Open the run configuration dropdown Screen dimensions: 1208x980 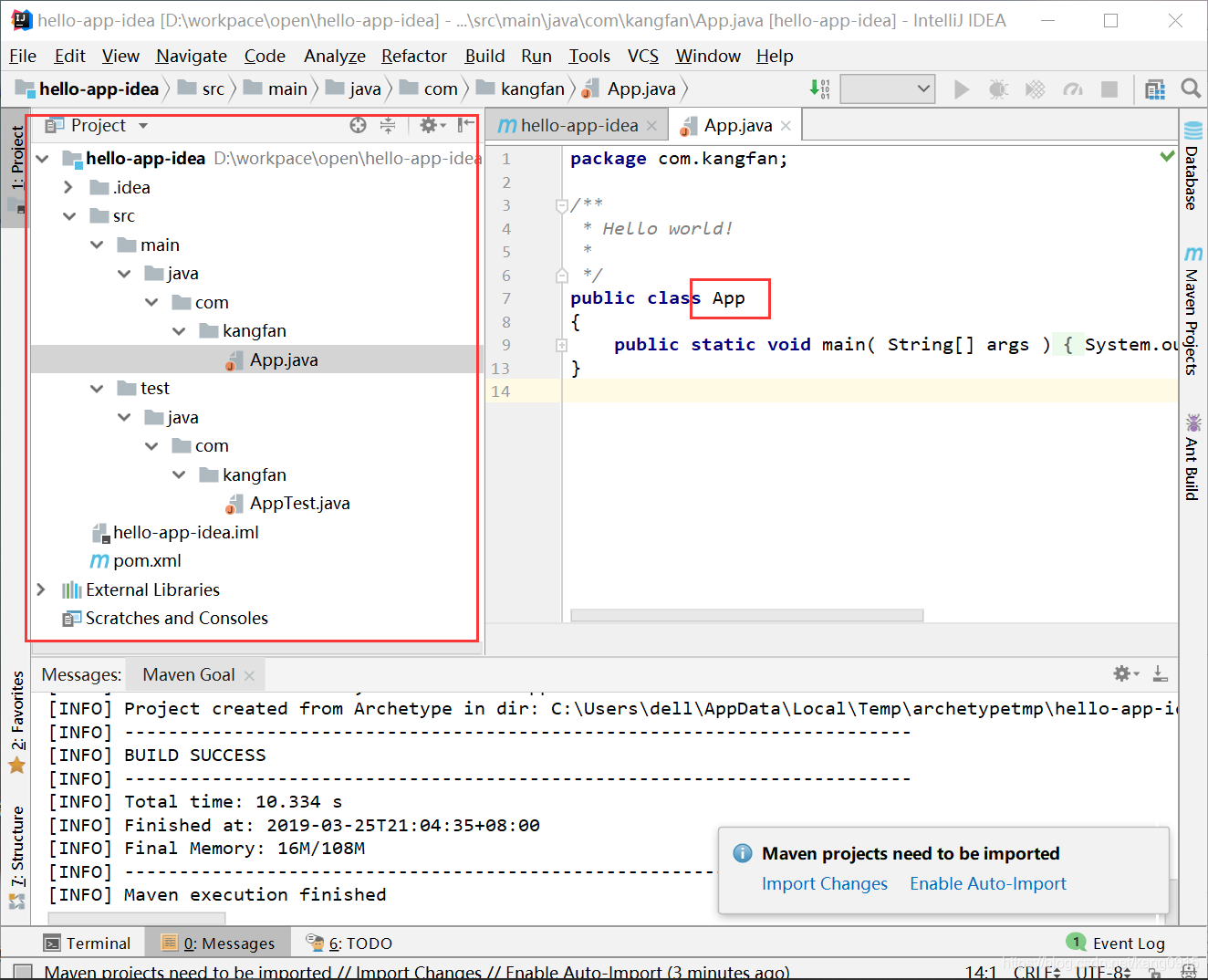click(888, 89)
